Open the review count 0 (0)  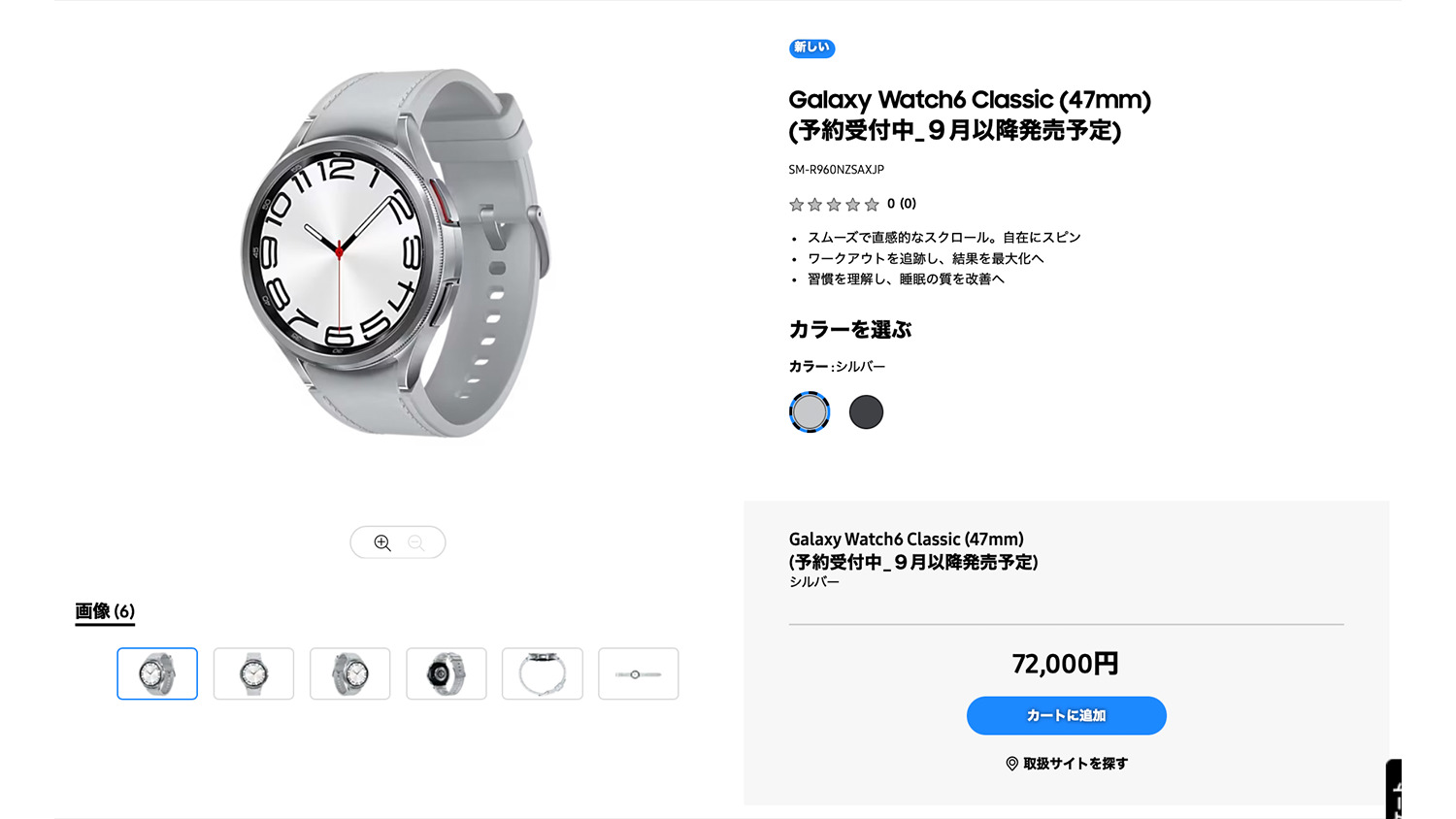[x=902, y=204]
